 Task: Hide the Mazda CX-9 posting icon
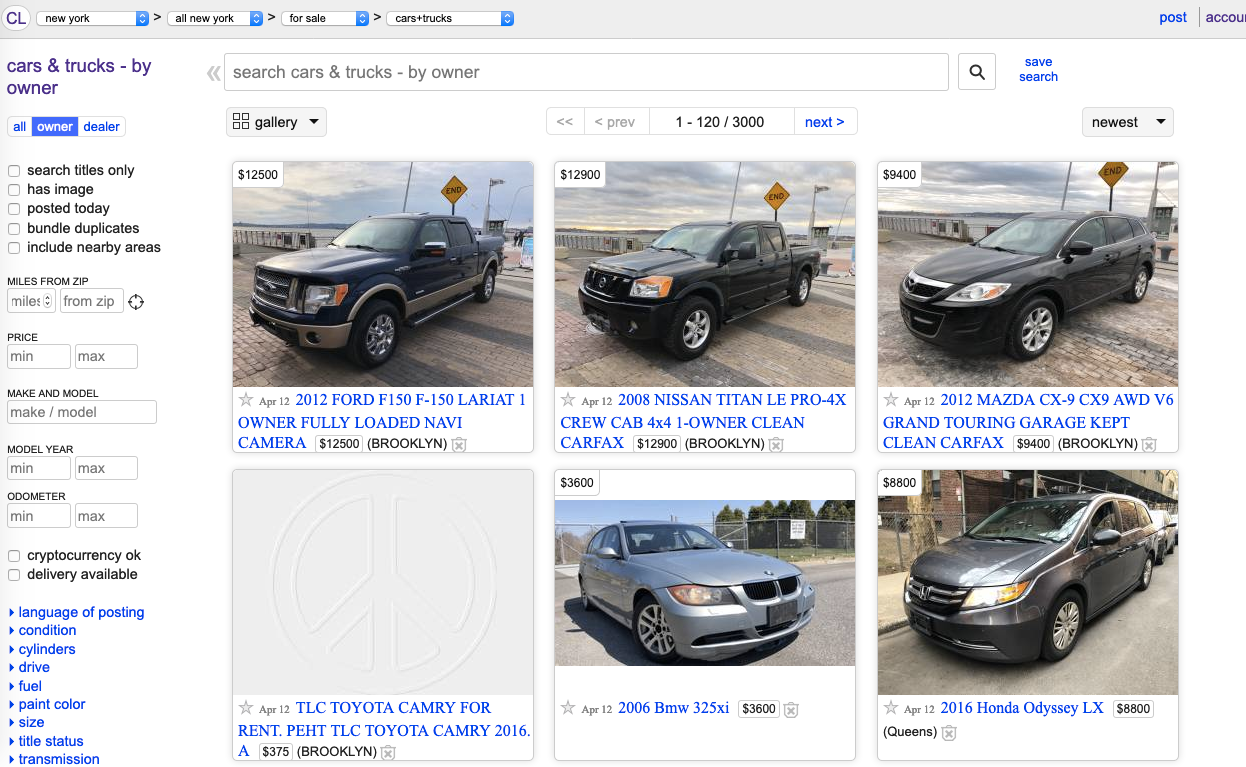(x=1149, y=444)
